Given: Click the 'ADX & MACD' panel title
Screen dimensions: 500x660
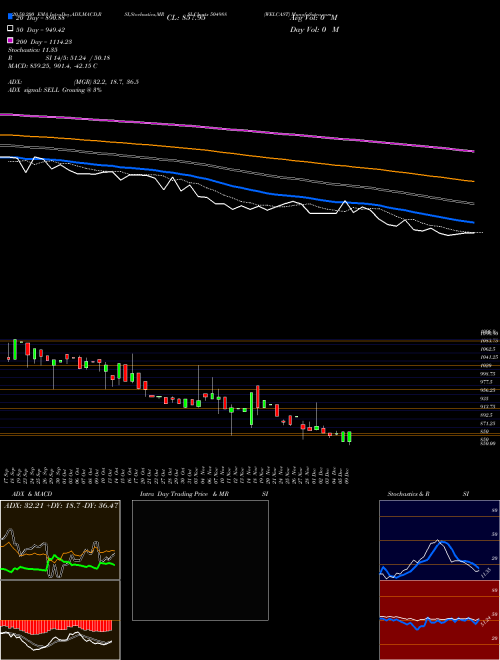Looking at the screenshot, I should point(32,494).
